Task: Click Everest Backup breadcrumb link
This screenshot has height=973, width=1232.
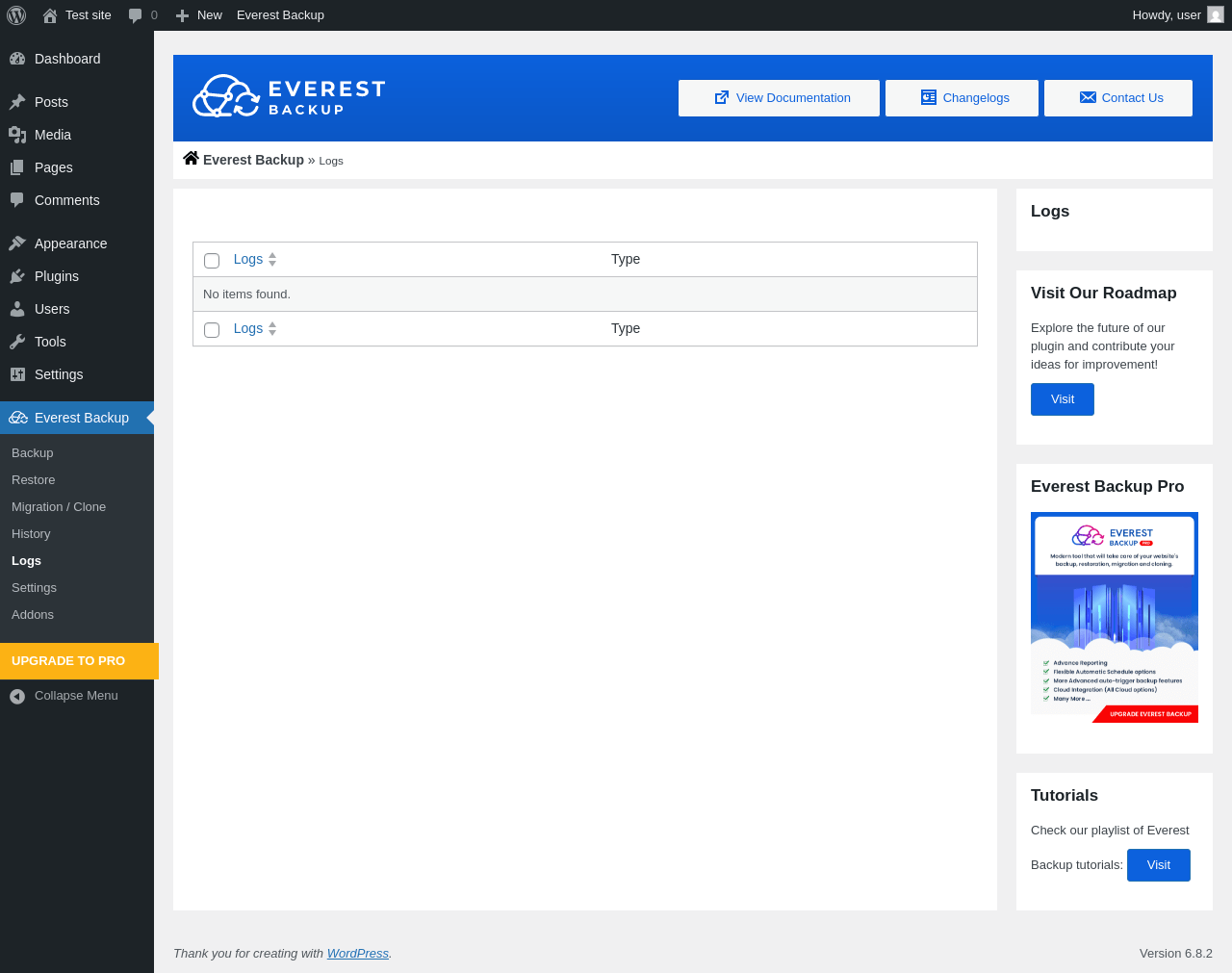Action: click(x=253, y=160)
